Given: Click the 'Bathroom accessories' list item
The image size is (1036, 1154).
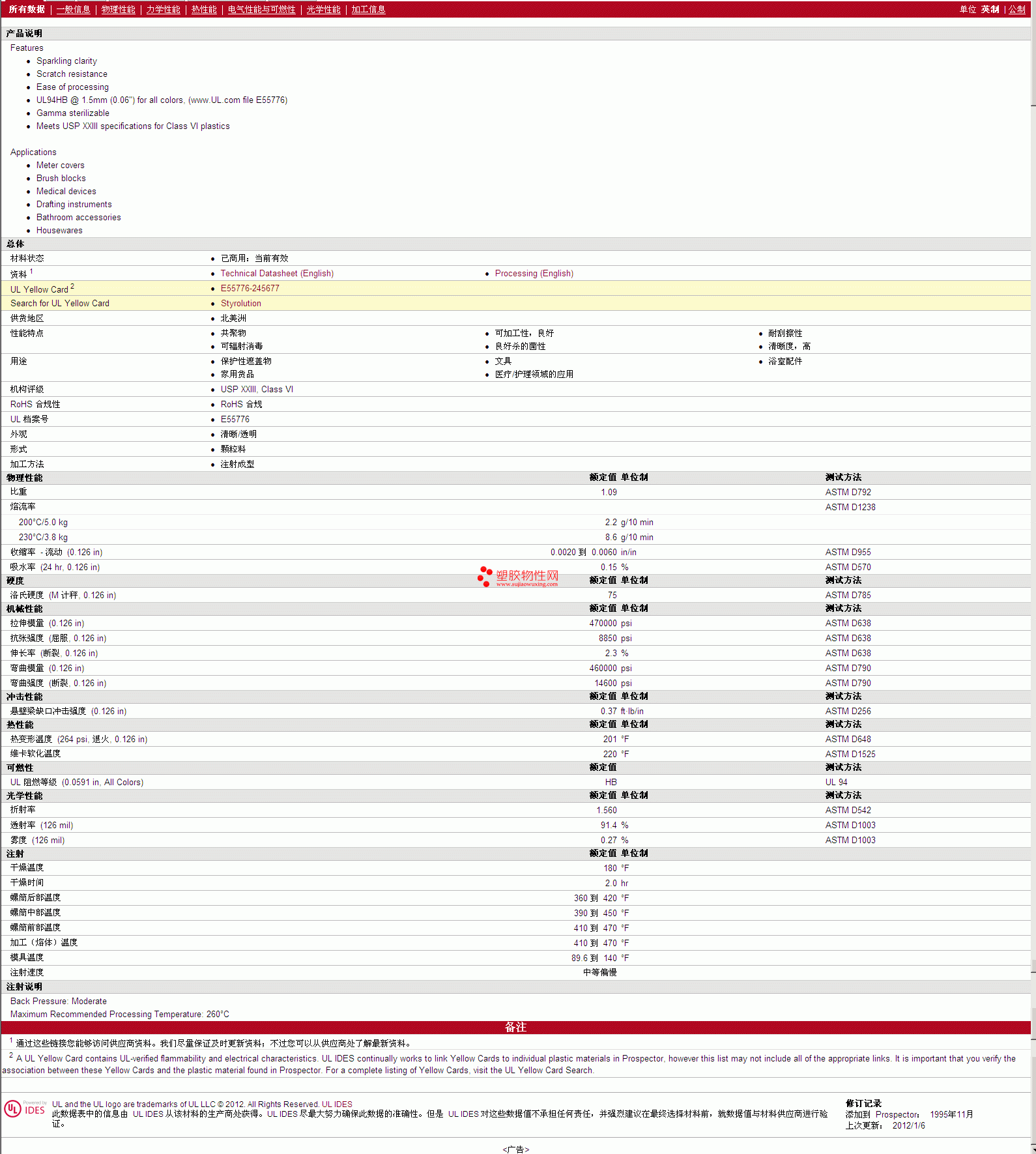Looking at the screenshot, I should click(x=79, y=218).
